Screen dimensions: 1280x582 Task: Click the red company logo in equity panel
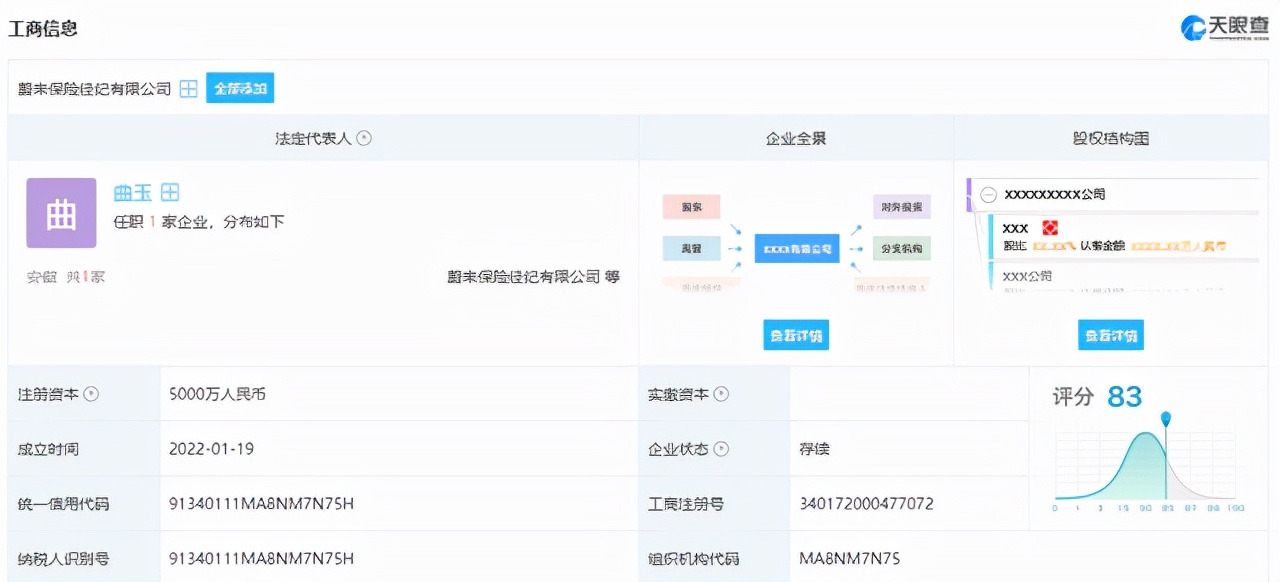pyautogui.click(x=1050, y=228)
